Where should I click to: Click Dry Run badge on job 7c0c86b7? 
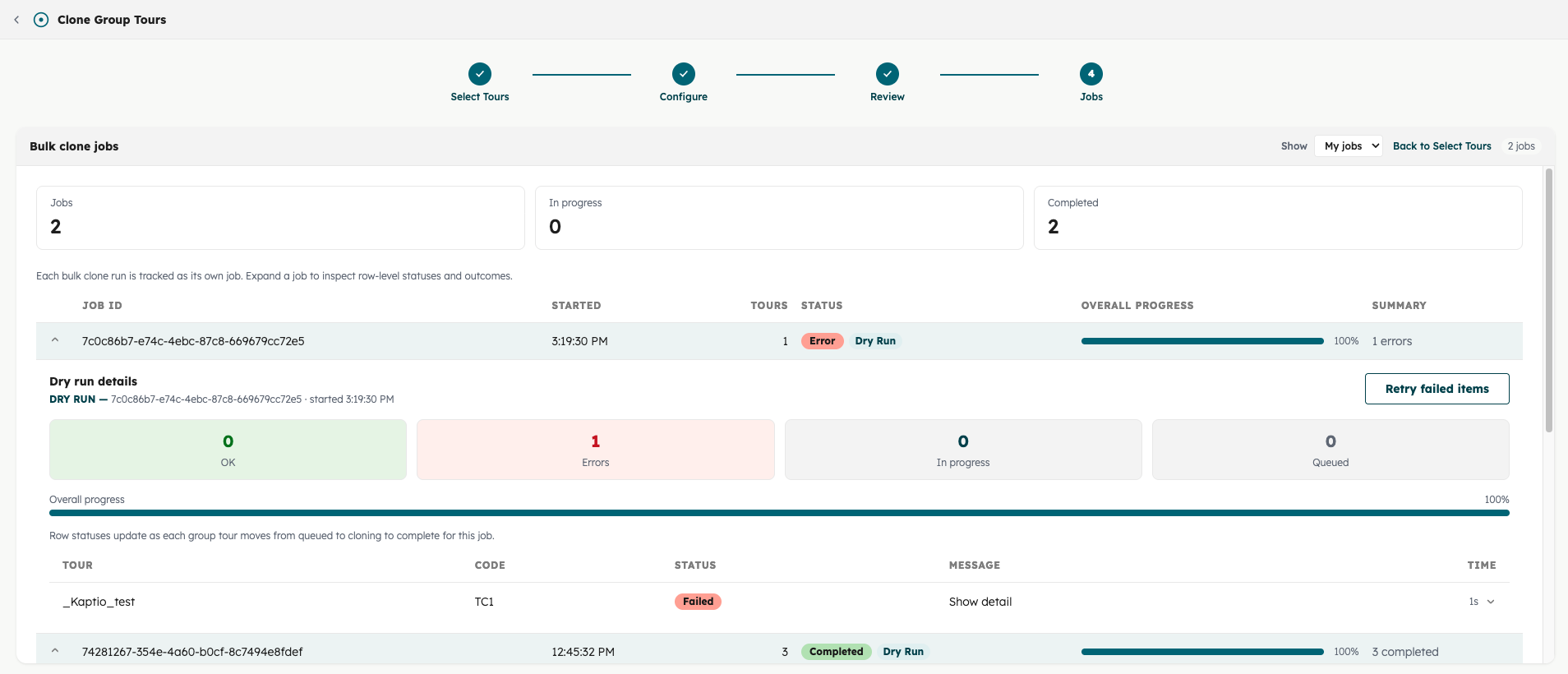(x=875, y=341)
